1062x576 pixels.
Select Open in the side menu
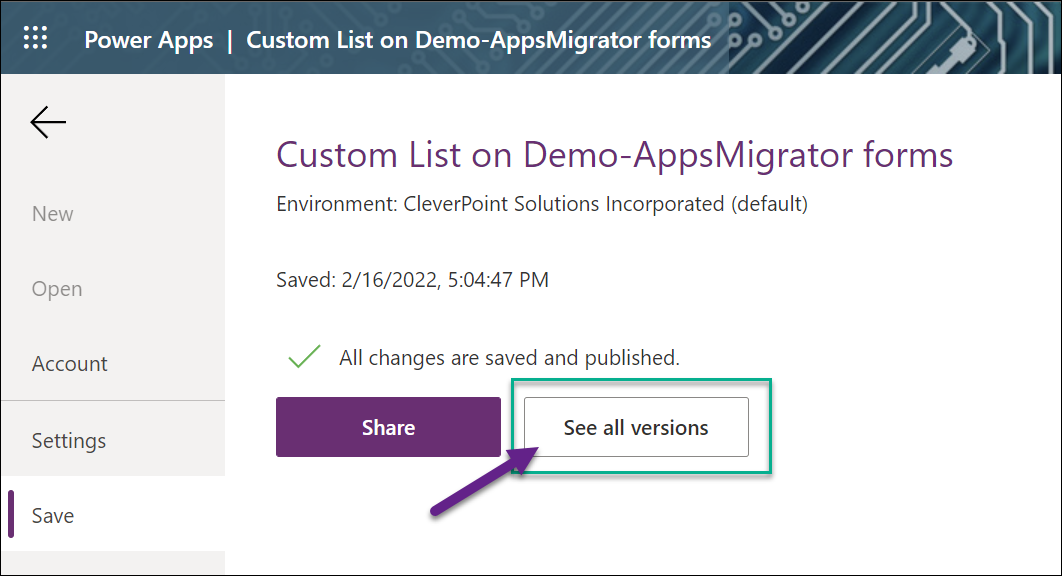[x=57, y=289]
